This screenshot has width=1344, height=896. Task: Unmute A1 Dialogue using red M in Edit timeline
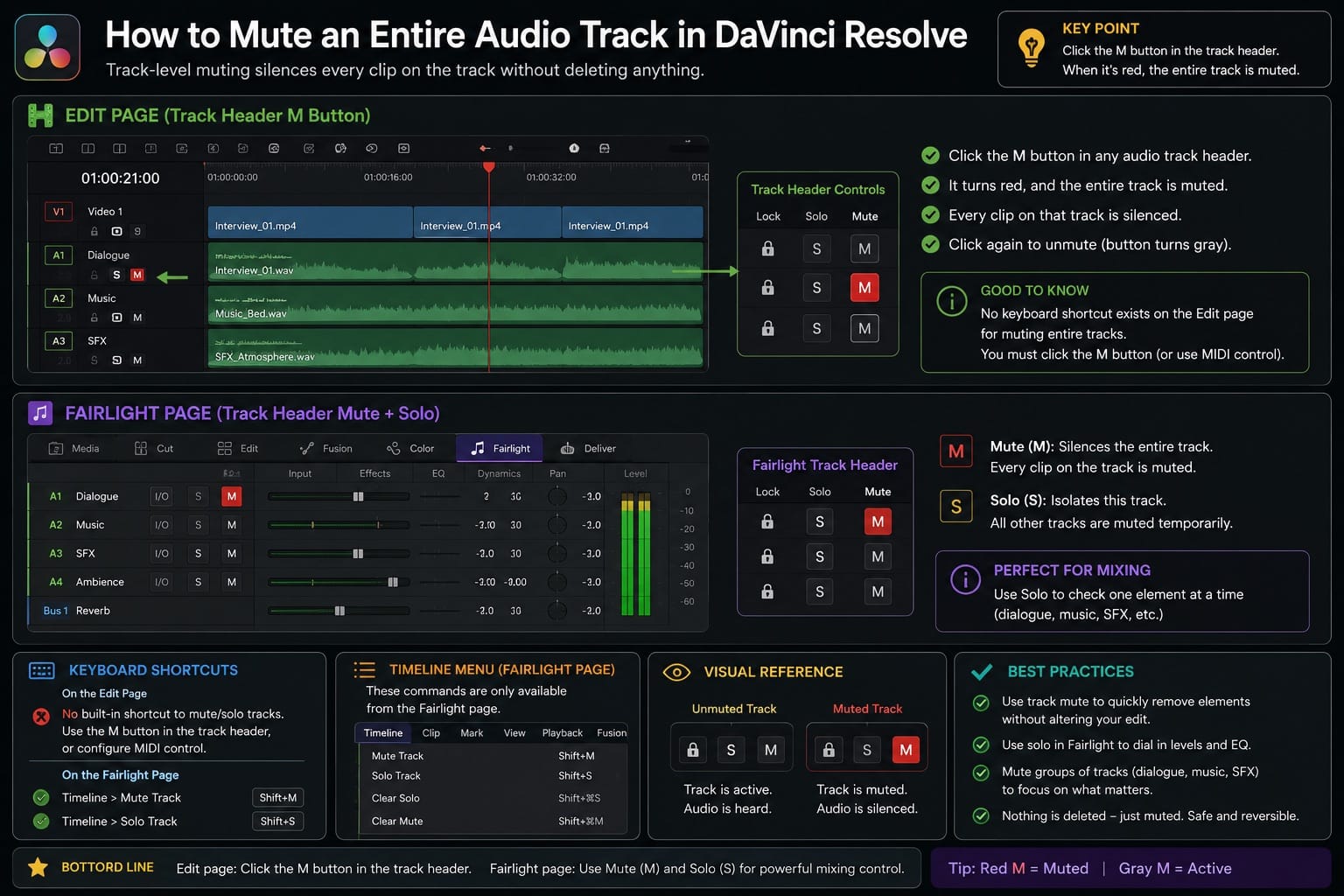coord(137,275)
